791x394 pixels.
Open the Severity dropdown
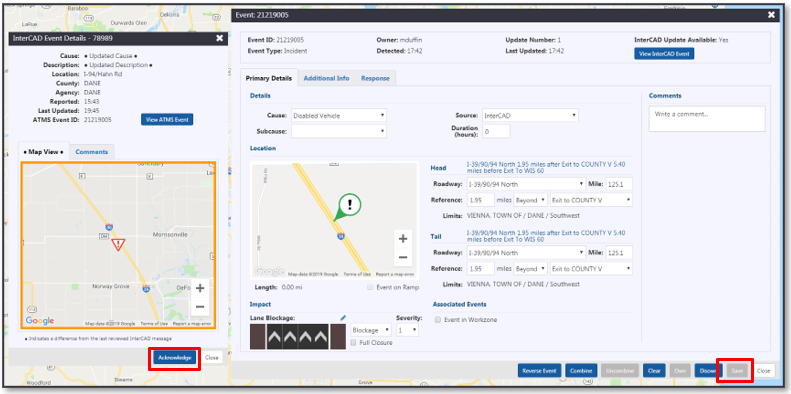tap(408, 330)
